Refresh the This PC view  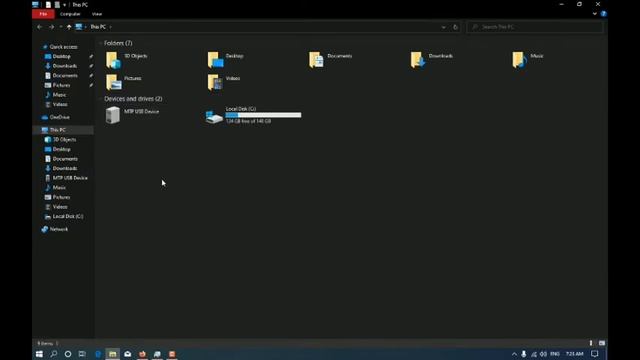(x=456, y=27)
